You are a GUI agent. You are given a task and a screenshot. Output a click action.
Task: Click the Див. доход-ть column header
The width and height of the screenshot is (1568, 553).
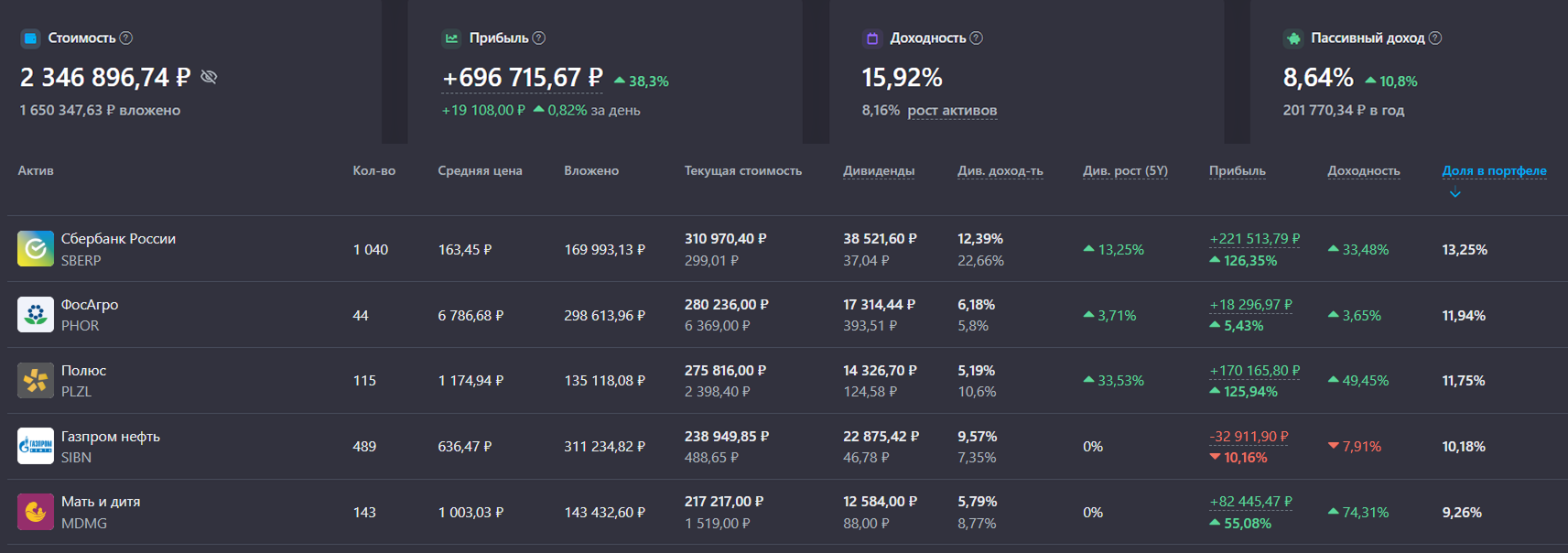click(1000, 170)
